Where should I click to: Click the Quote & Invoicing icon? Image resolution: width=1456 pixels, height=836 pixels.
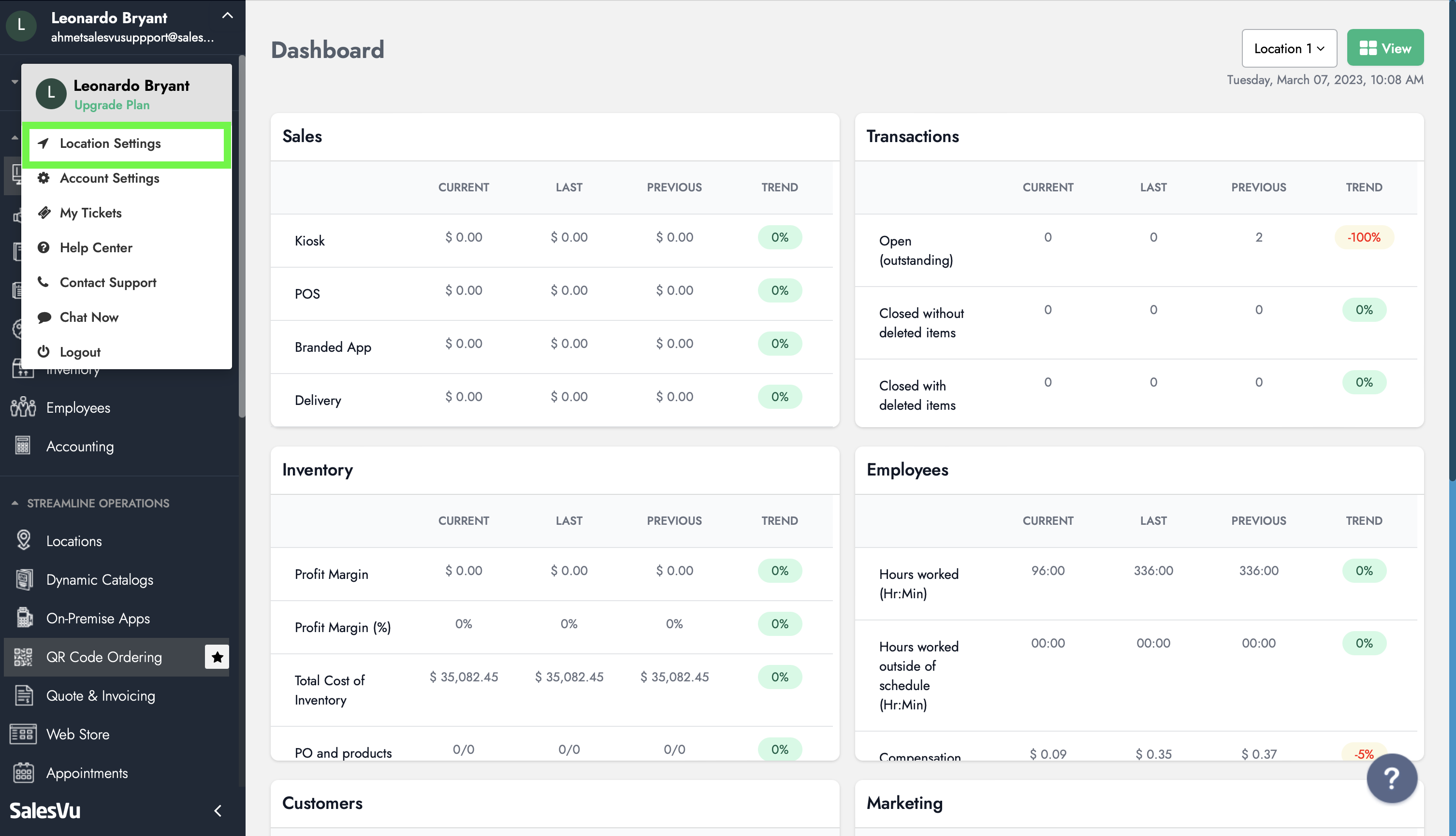pyautogui.click(x=24, y=695)
